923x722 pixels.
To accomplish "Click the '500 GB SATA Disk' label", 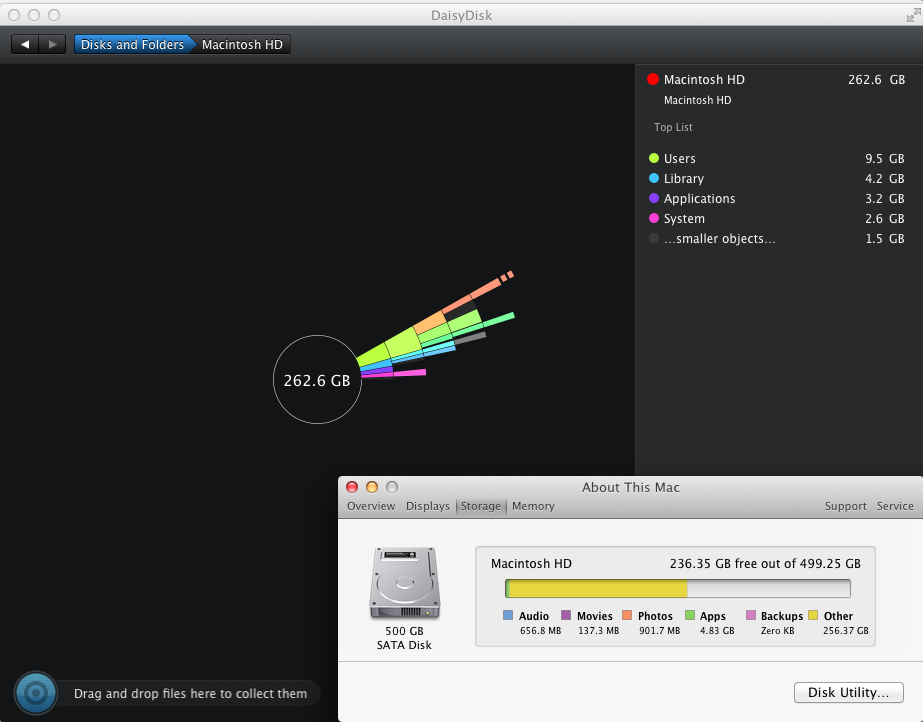I will tap(404, 638).
